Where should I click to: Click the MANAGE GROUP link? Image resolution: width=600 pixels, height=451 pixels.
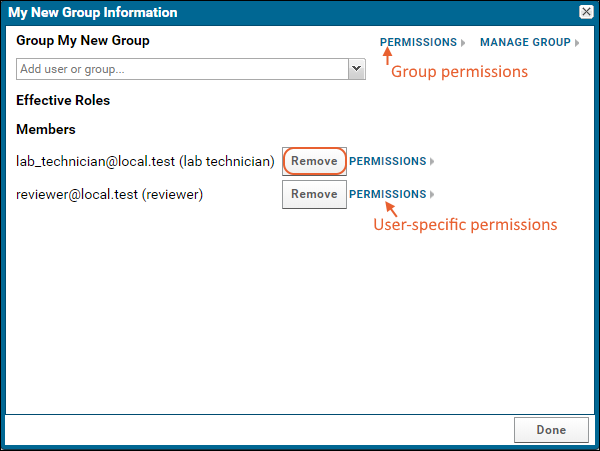(525, 42)
